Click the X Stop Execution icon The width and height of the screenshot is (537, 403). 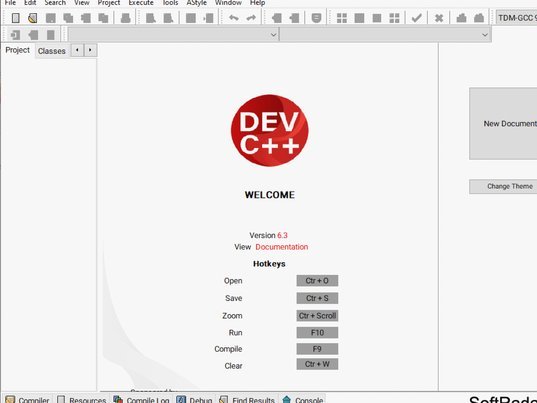pos(439,18)
